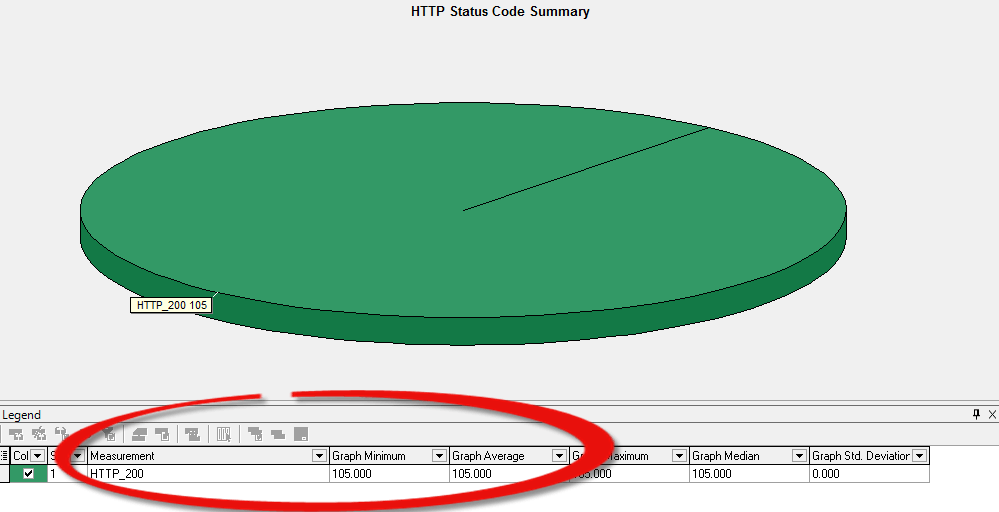Image resolution: width=999 pixels, height=512 pixels.
Task: Open the Graph Minimum column dropdown
Action: 439,456
